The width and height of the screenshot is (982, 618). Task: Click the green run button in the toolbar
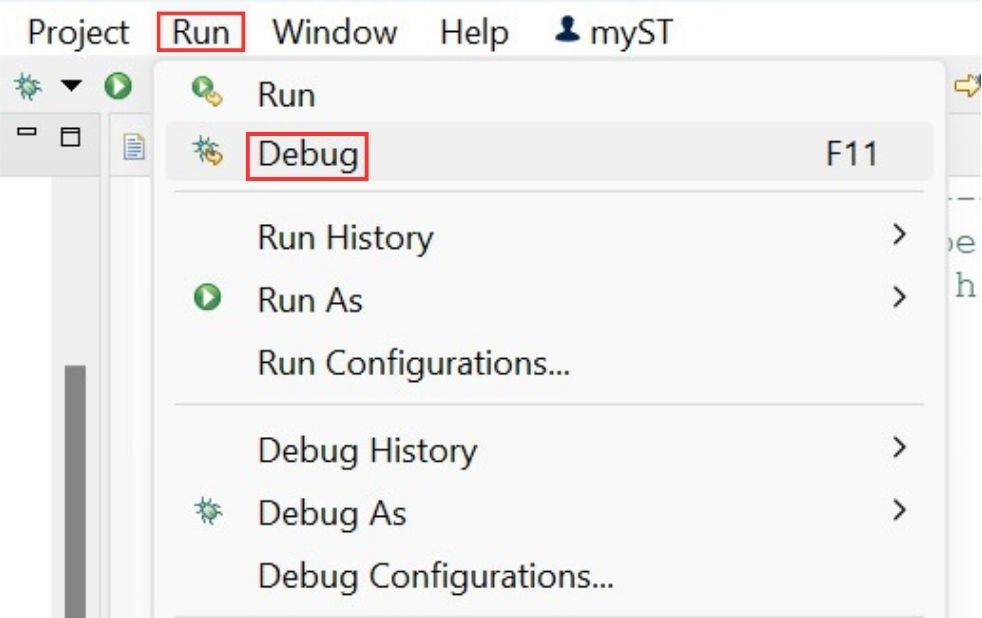tap(118, 87)
